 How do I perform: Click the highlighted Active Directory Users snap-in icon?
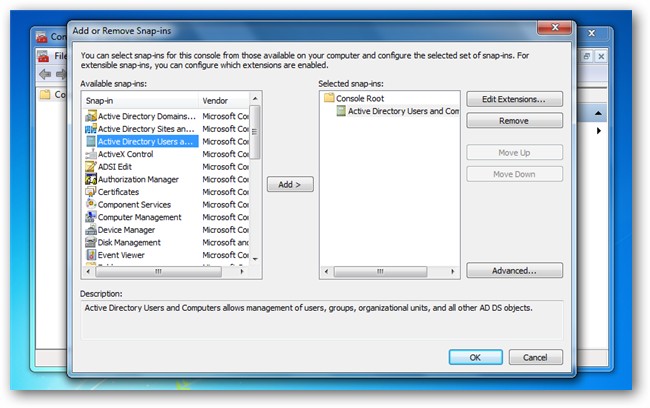click(x=90, y=141)
